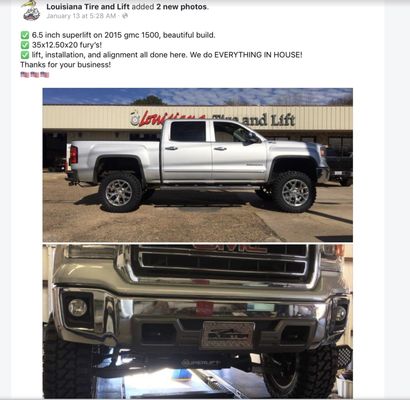The height and width of the screenshot is (400, 410).
Task: Click the "Thanks for your business!" text
Action: point(66,65)
